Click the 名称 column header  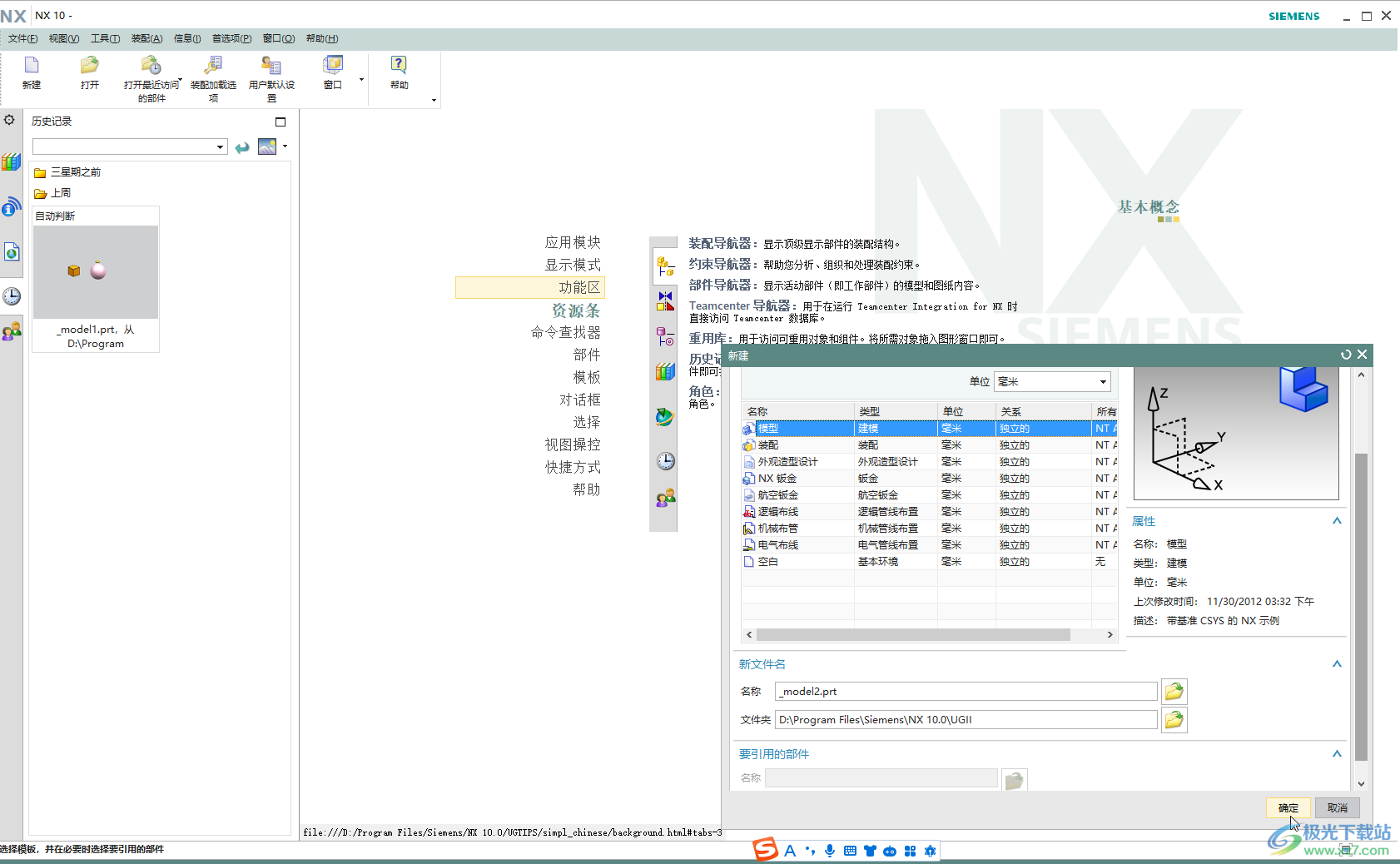[797, 411]
